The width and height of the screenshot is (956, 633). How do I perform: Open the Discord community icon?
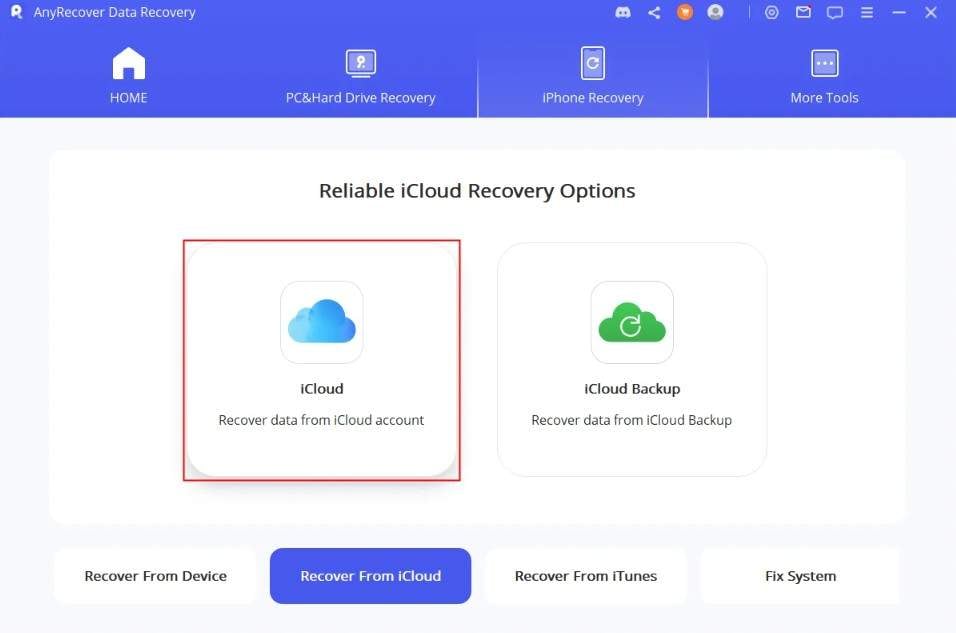[x=622, y=12]
